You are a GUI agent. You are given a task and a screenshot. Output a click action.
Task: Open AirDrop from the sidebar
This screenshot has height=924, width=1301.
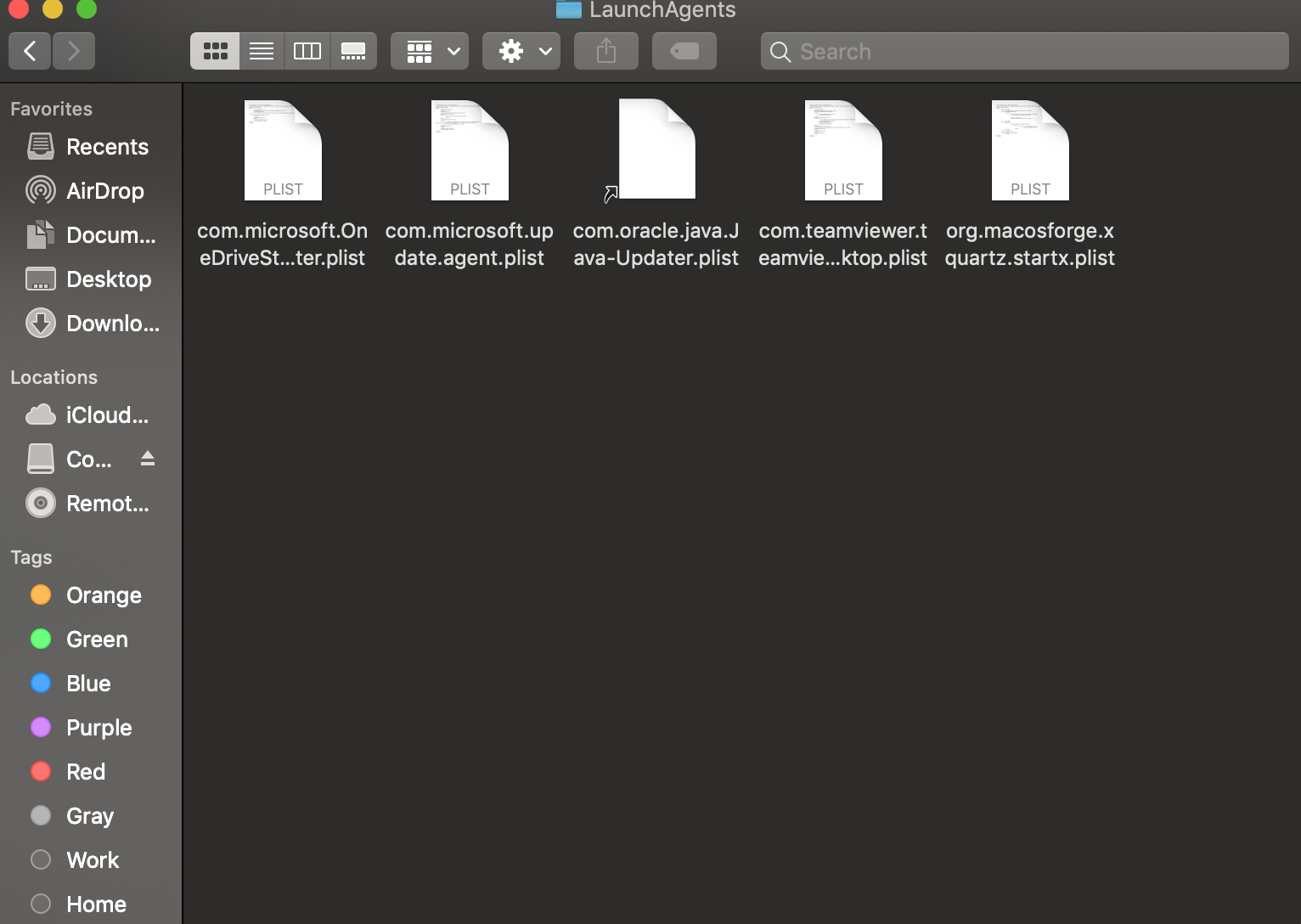click(40, 190)
